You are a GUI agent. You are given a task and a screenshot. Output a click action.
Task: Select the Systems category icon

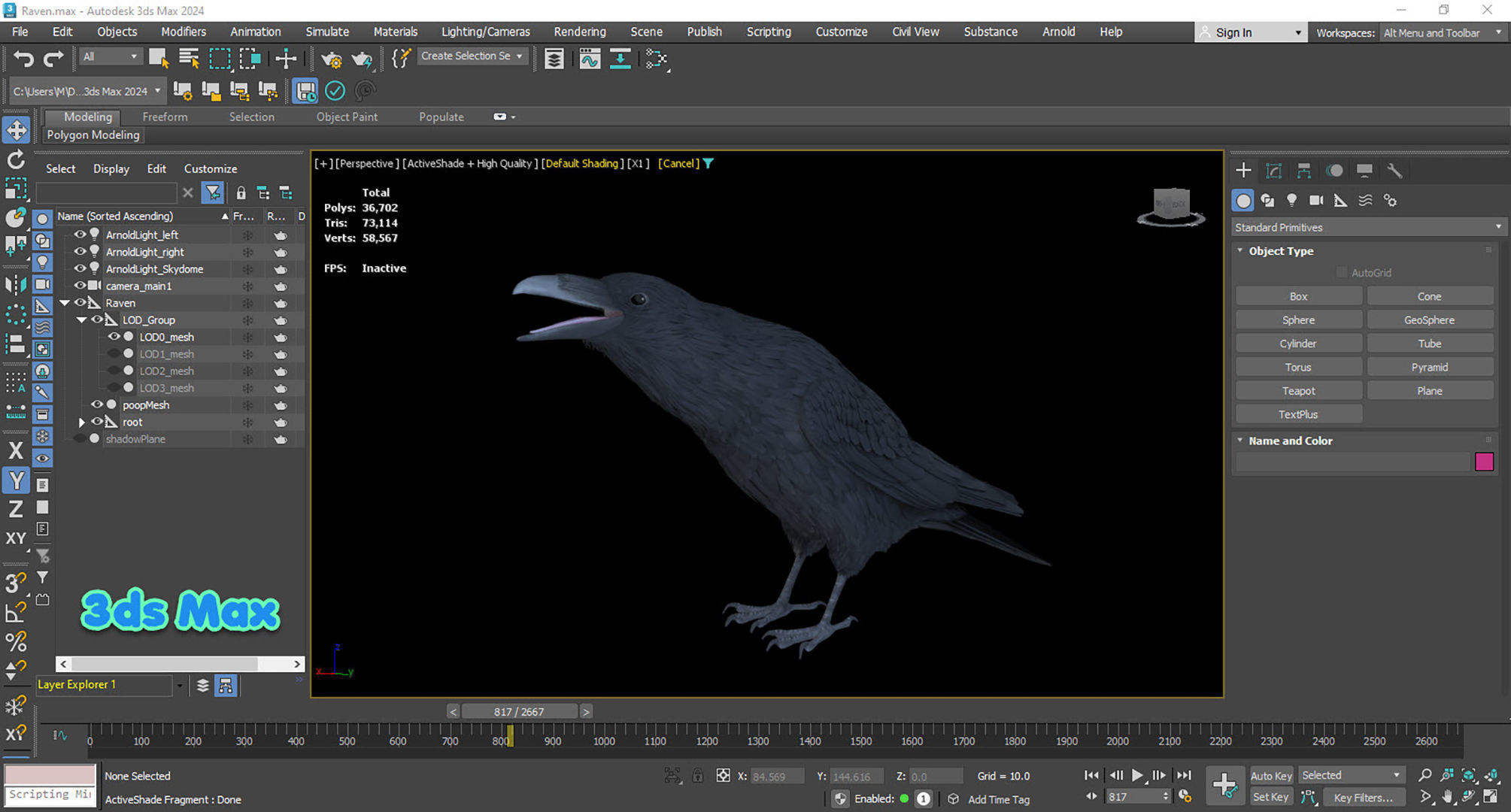coord(1390,200)
